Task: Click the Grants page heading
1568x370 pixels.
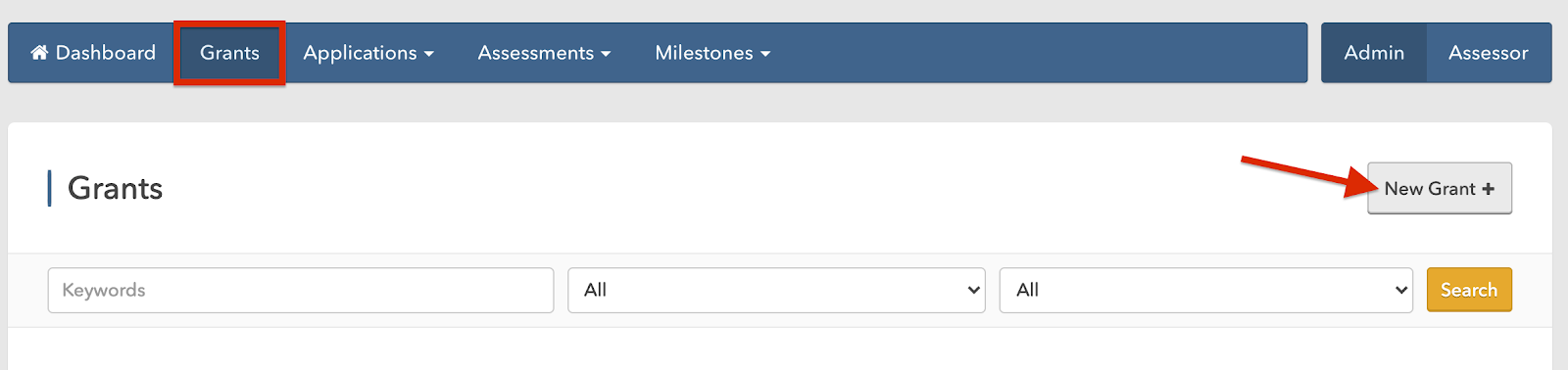Action: (116, 188)
